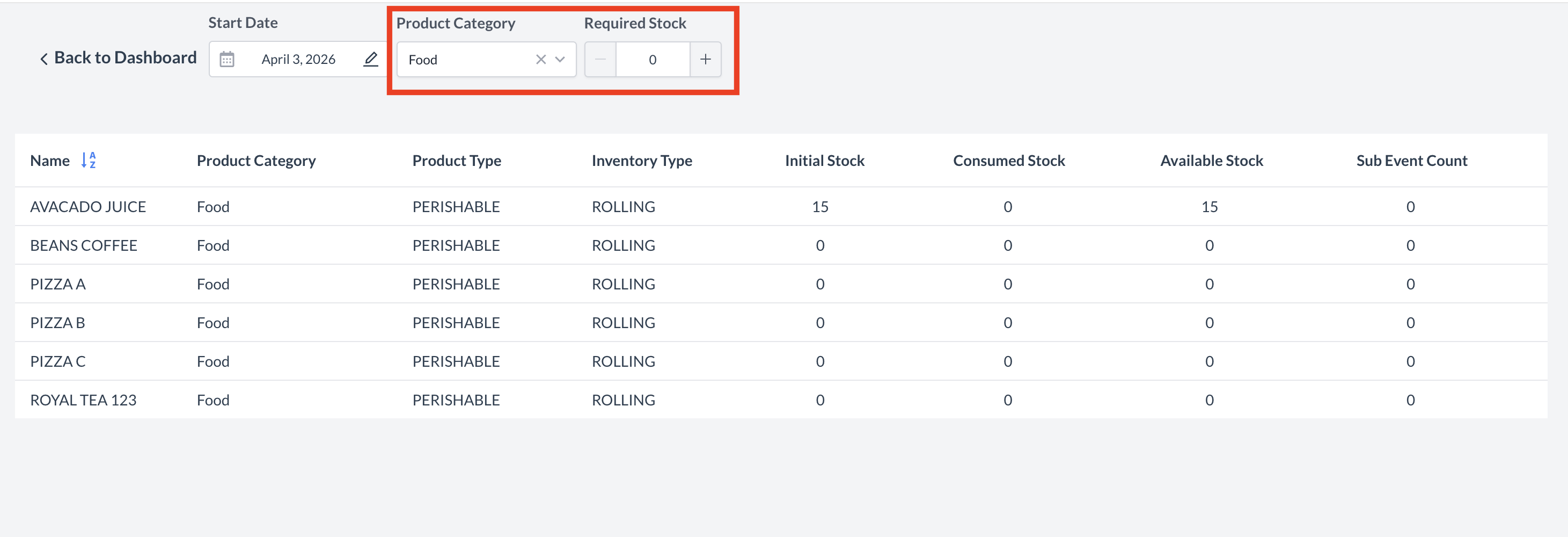This screenshot has height=537, width=1568.
Task: Click inside the Required Stock number field
Action: [652, 59]
